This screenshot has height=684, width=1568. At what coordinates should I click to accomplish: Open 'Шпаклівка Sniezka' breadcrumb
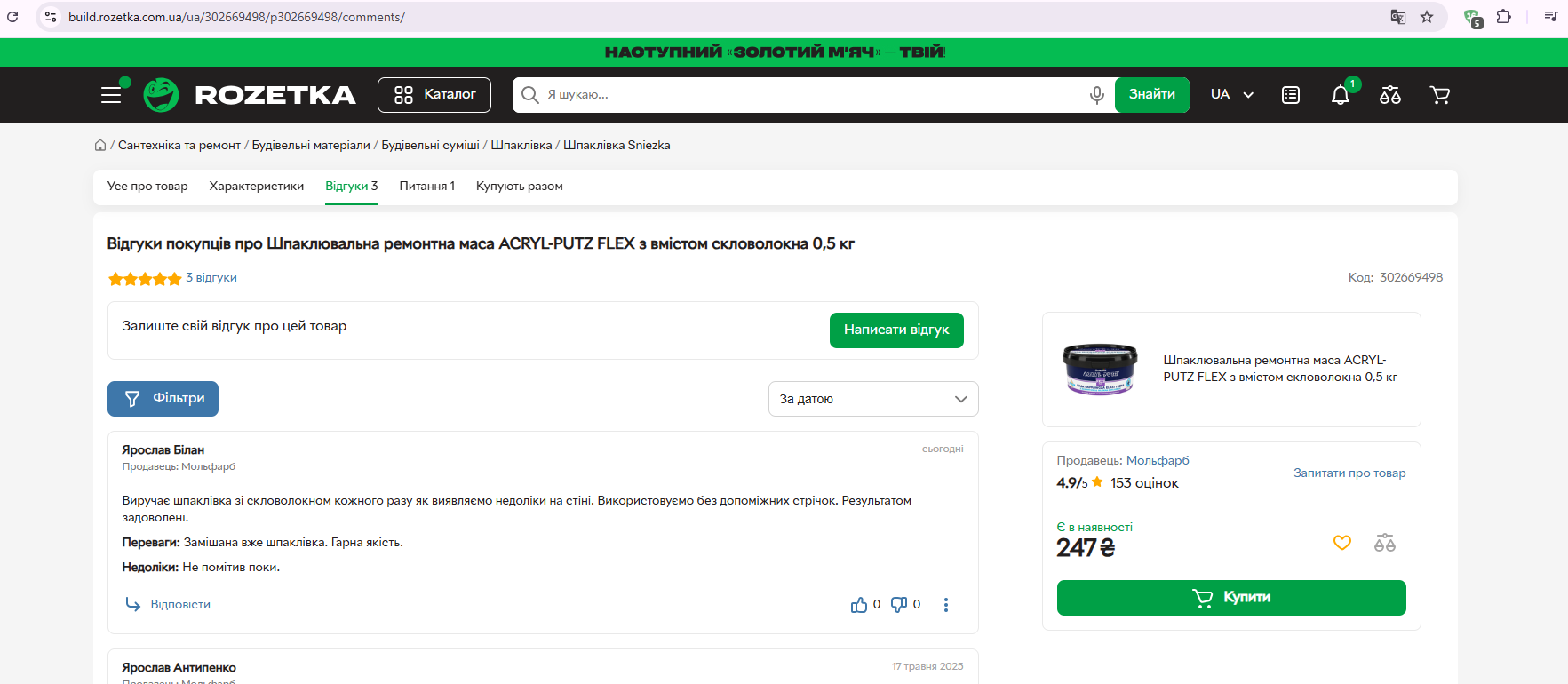(617, 146)
